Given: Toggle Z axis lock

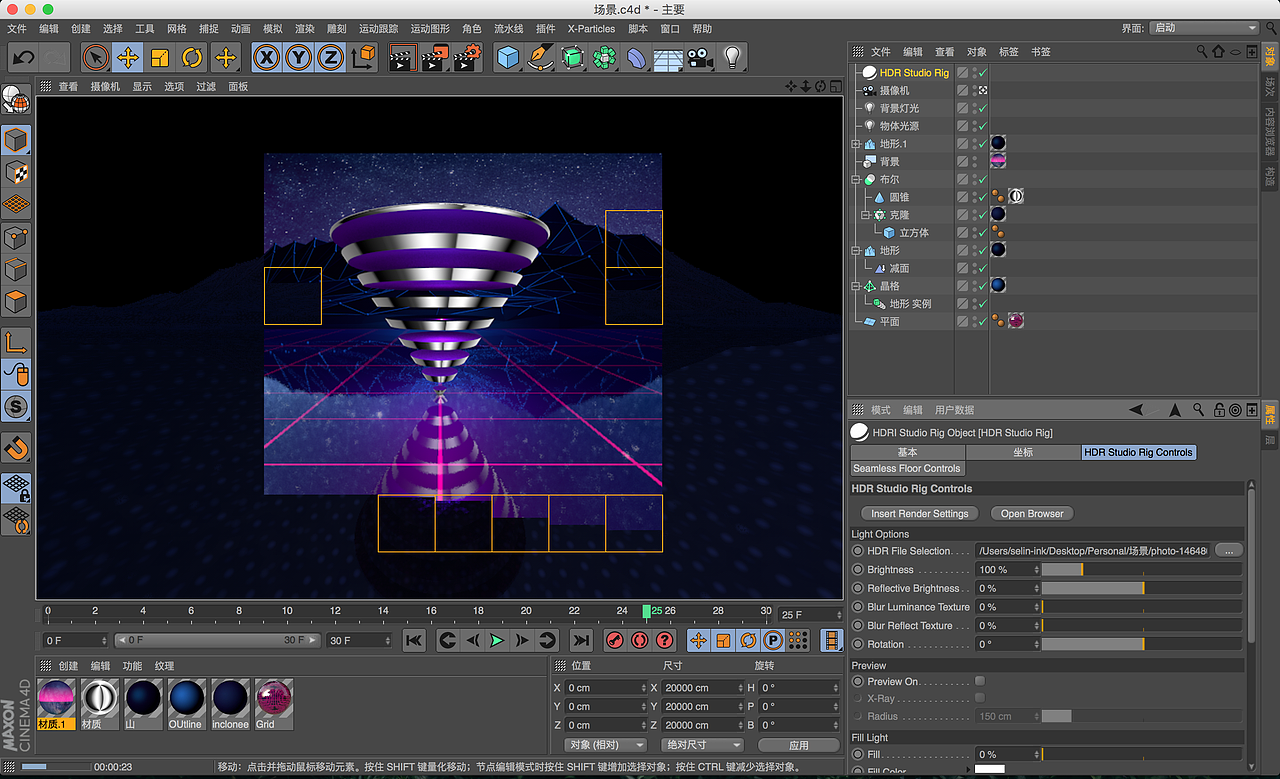Looking at the screenshot, I should [330, 57].
